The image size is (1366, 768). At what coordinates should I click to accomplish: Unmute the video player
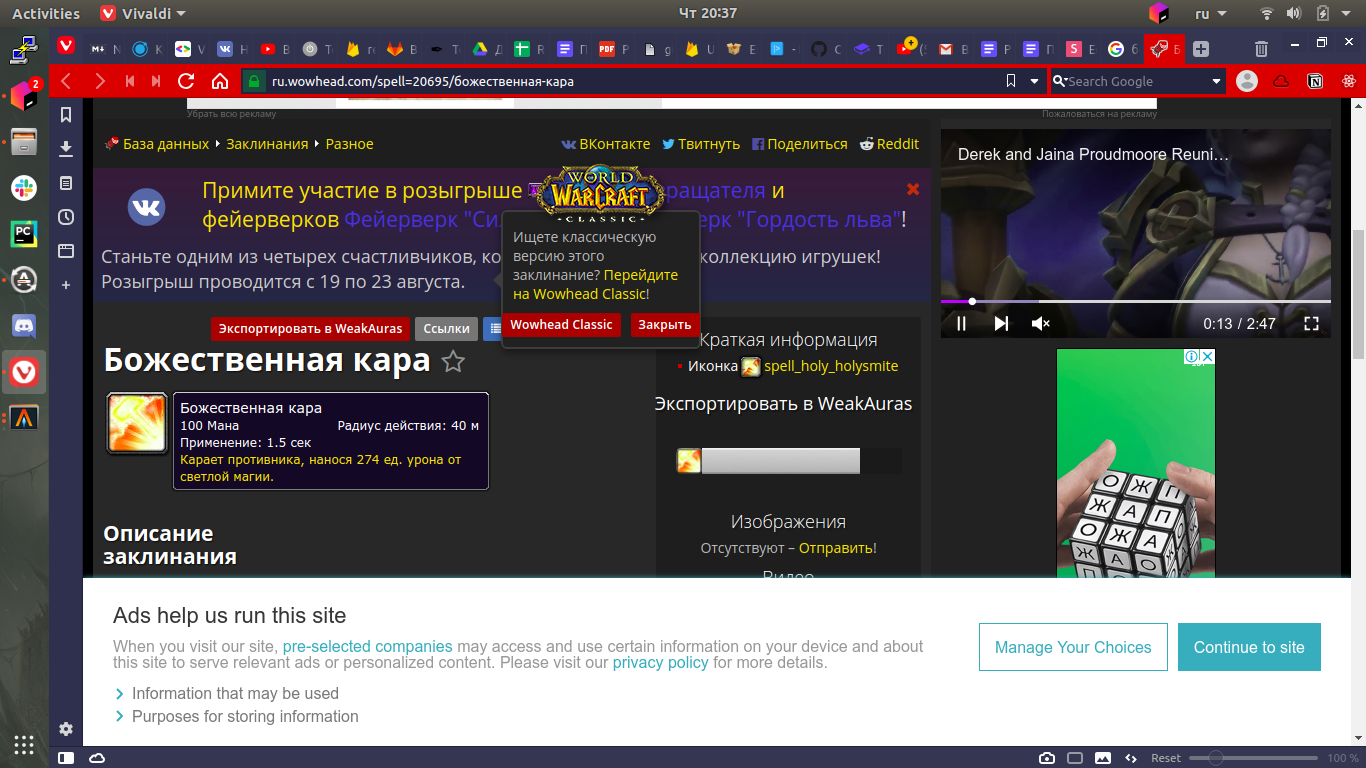[x=1041, y=323]
